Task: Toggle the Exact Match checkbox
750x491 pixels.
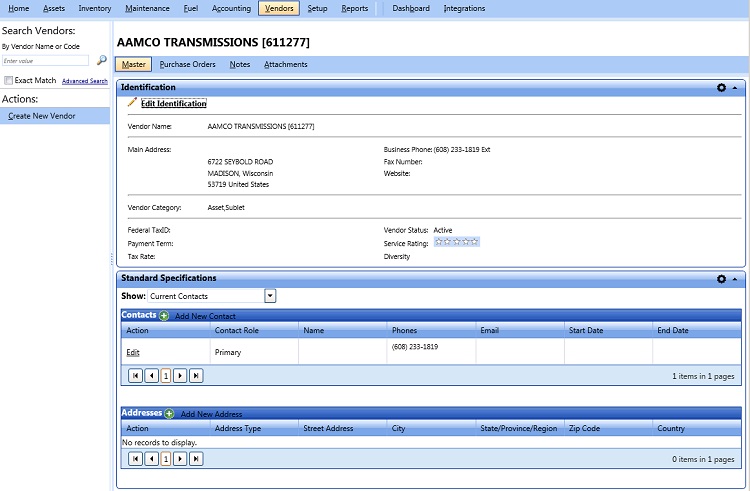Action: (8, 80)
